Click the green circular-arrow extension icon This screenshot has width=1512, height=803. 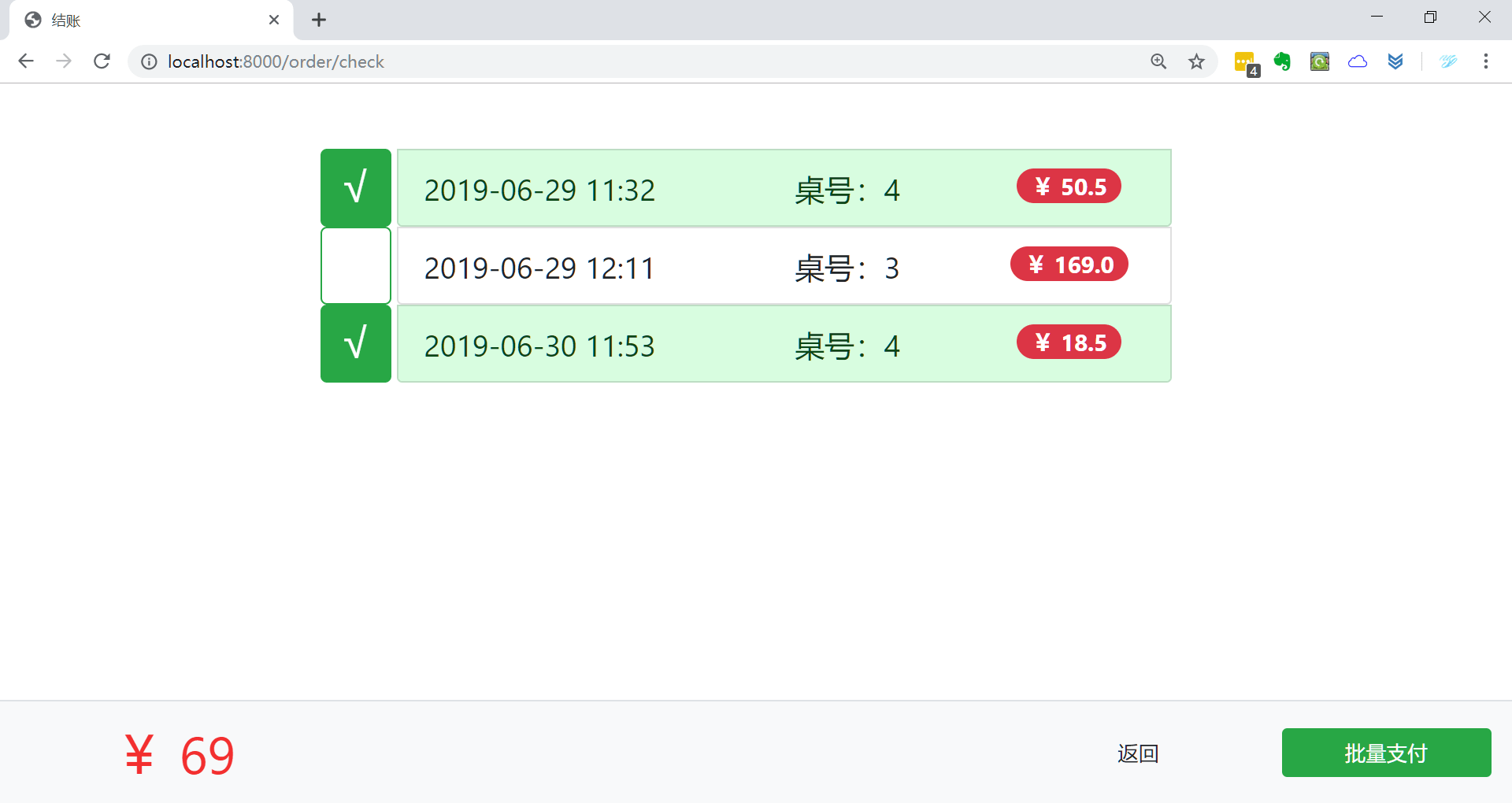[x=1320, y=61]
